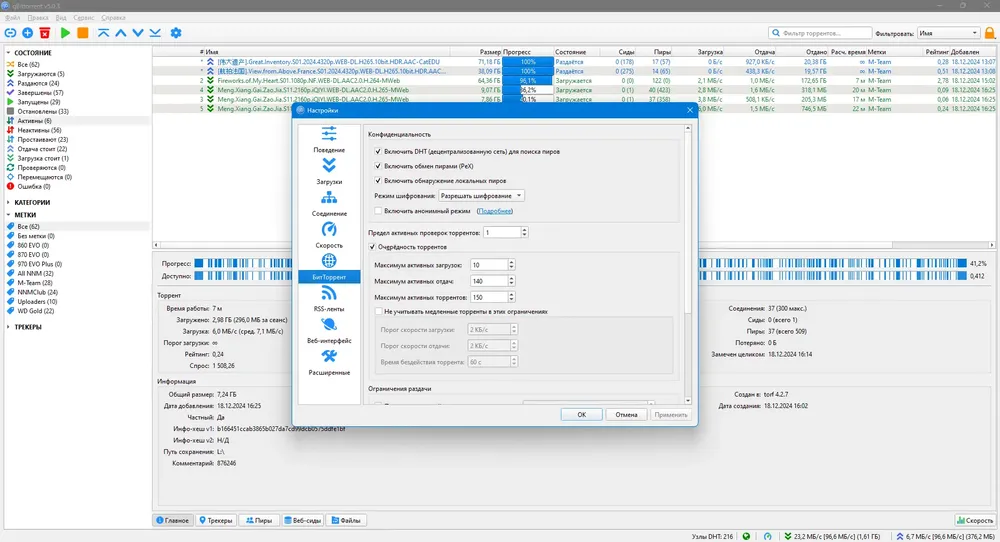This screenshot has height=542, width=1000.
Task: Click the OK button in settings
Action: coord(582,414)
